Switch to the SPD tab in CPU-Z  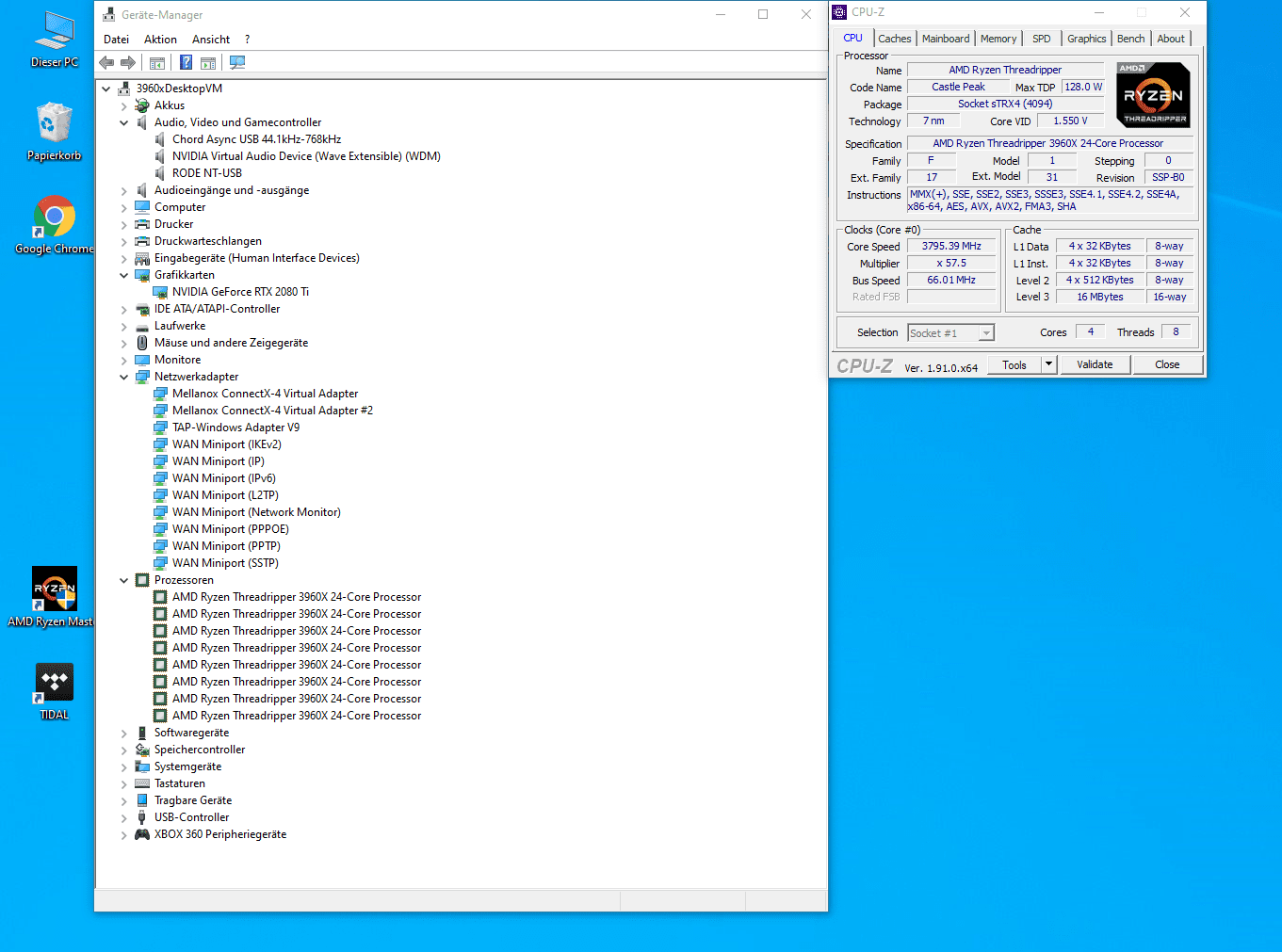click(x=1041, y=39)
